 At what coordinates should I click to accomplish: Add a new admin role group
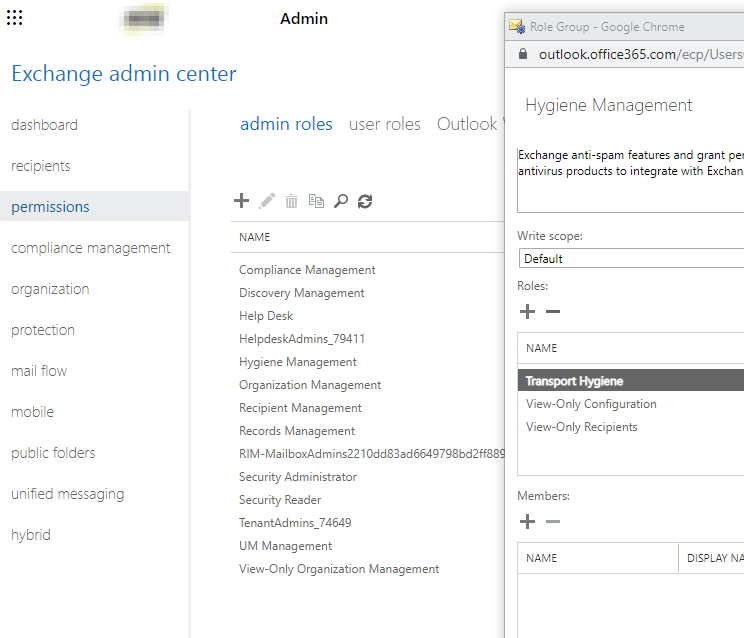point(242,201)
